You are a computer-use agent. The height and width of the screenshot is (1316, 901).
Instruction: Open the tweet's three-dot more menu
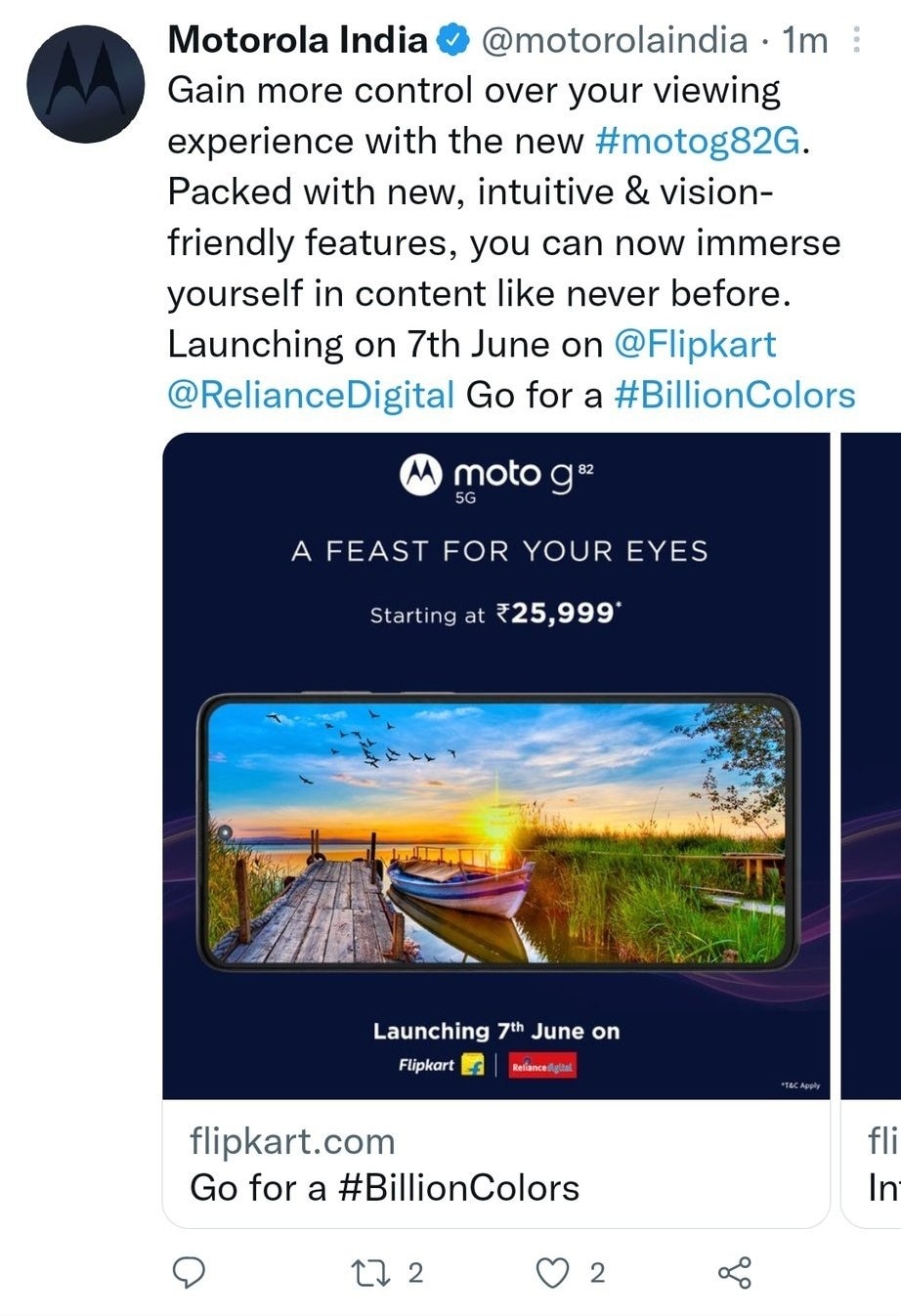(x=857, y=41)
